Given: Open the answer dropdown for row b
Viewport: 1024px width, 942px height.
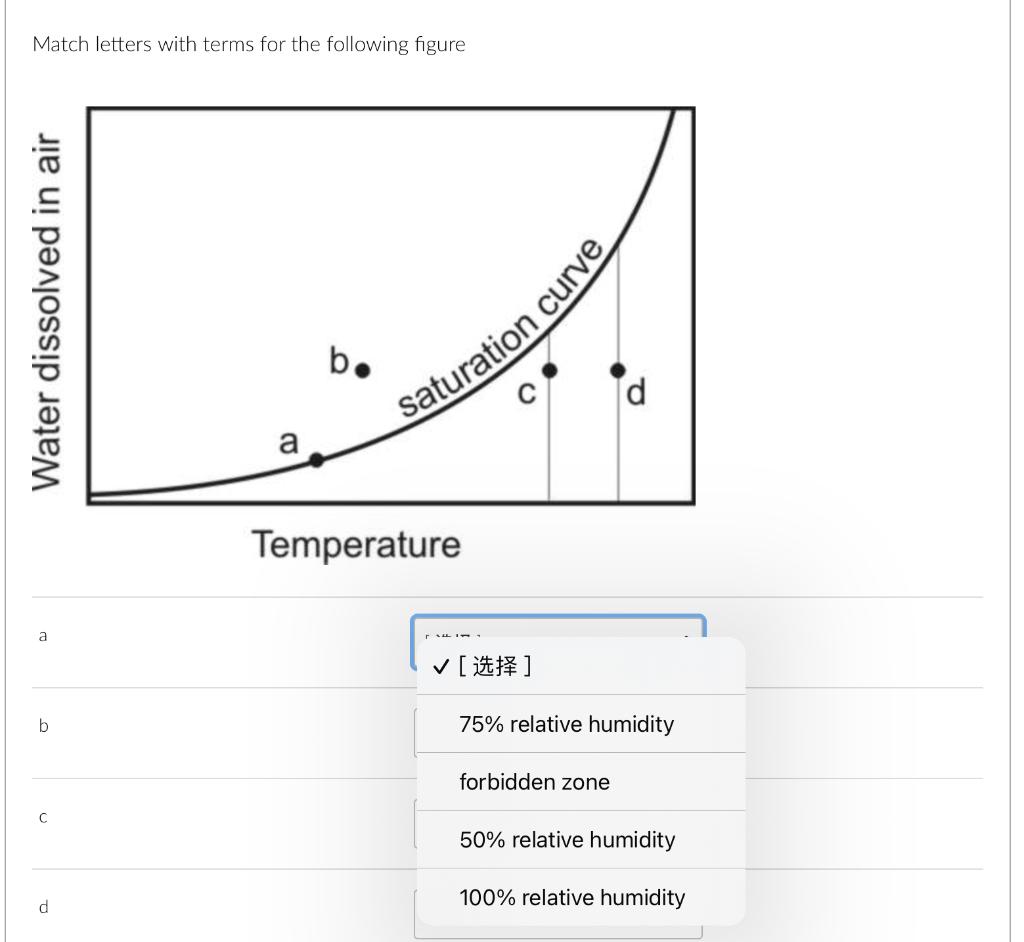Looking at the screenshot, I should (558, 731).
